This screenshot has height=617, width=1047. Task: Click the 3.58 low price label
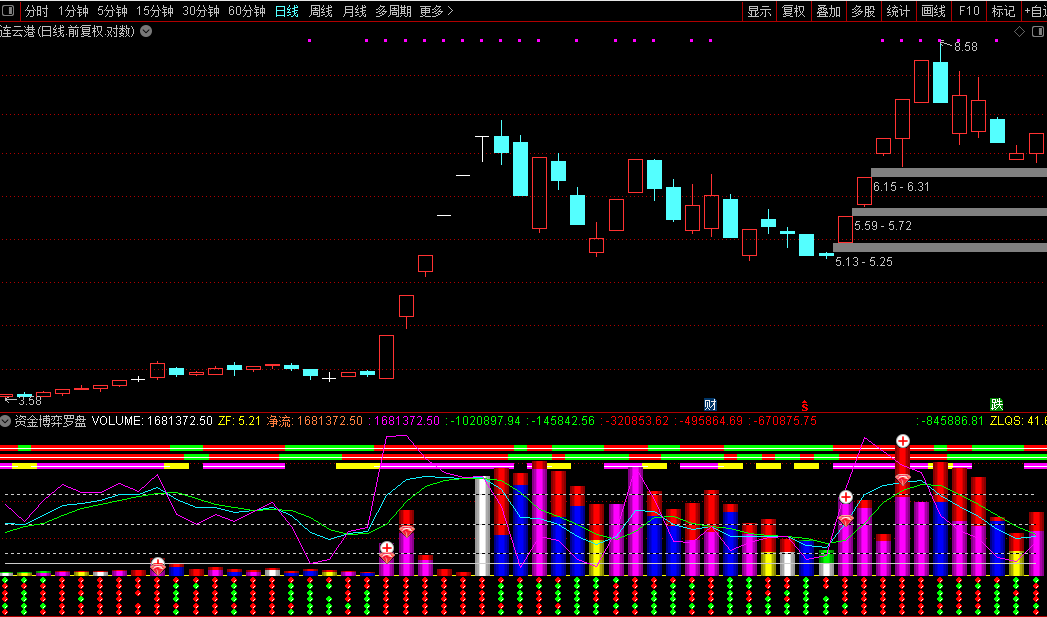pos(29,401)
